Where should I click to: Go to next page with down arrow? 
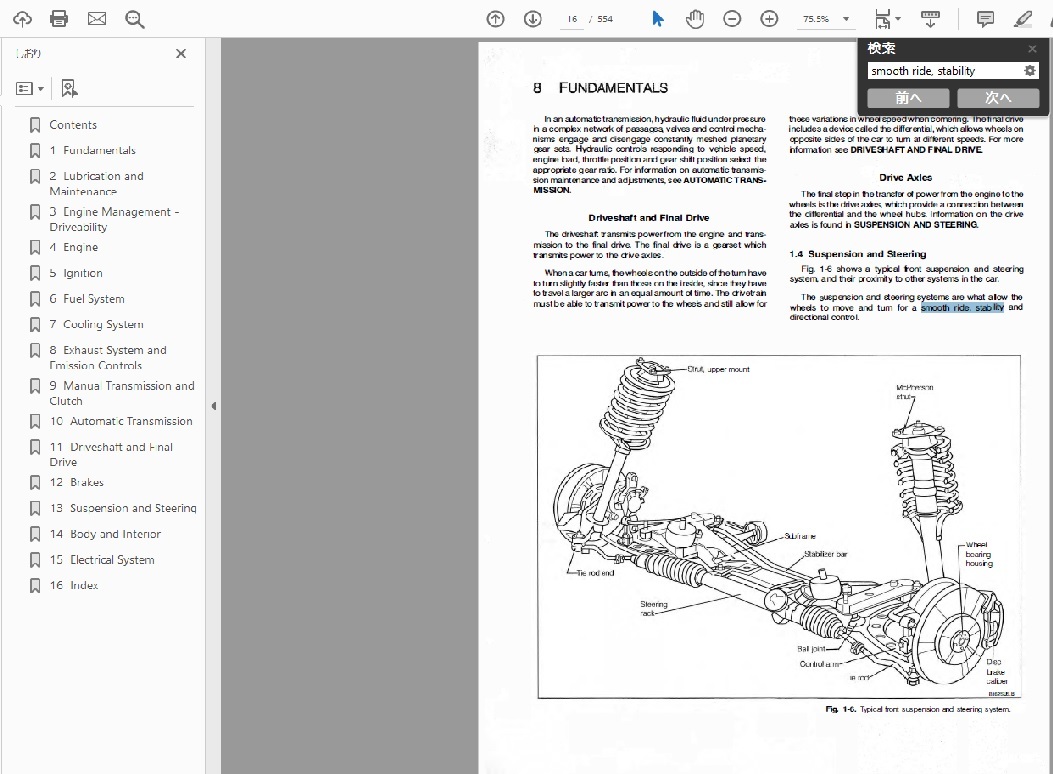pos(533,19)
